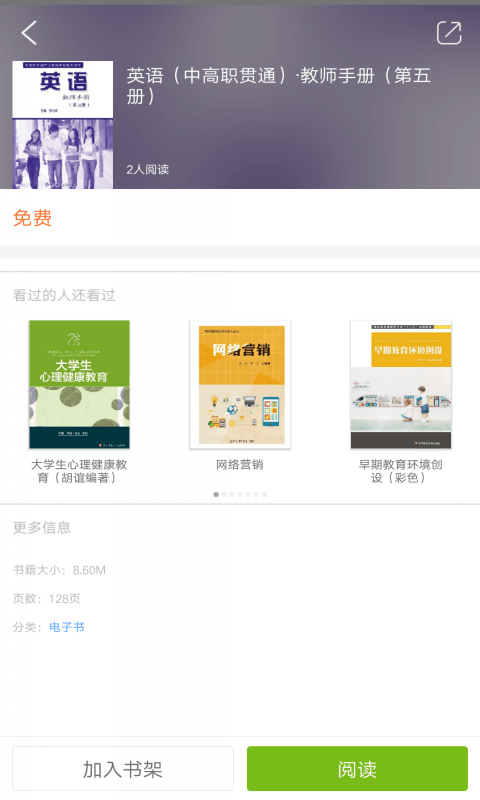The image size is (480, 800).
Task: Open the 电子书 category link
Action: (67, 627)
